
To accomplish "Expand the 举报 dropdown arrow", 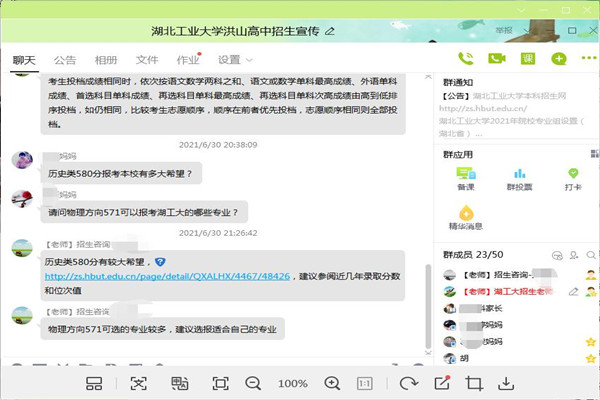I will coord(527,30).
